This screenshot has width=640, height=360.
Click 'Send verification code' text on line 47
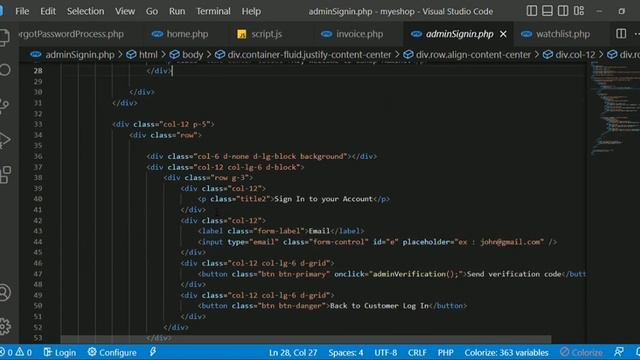[514, 274]
